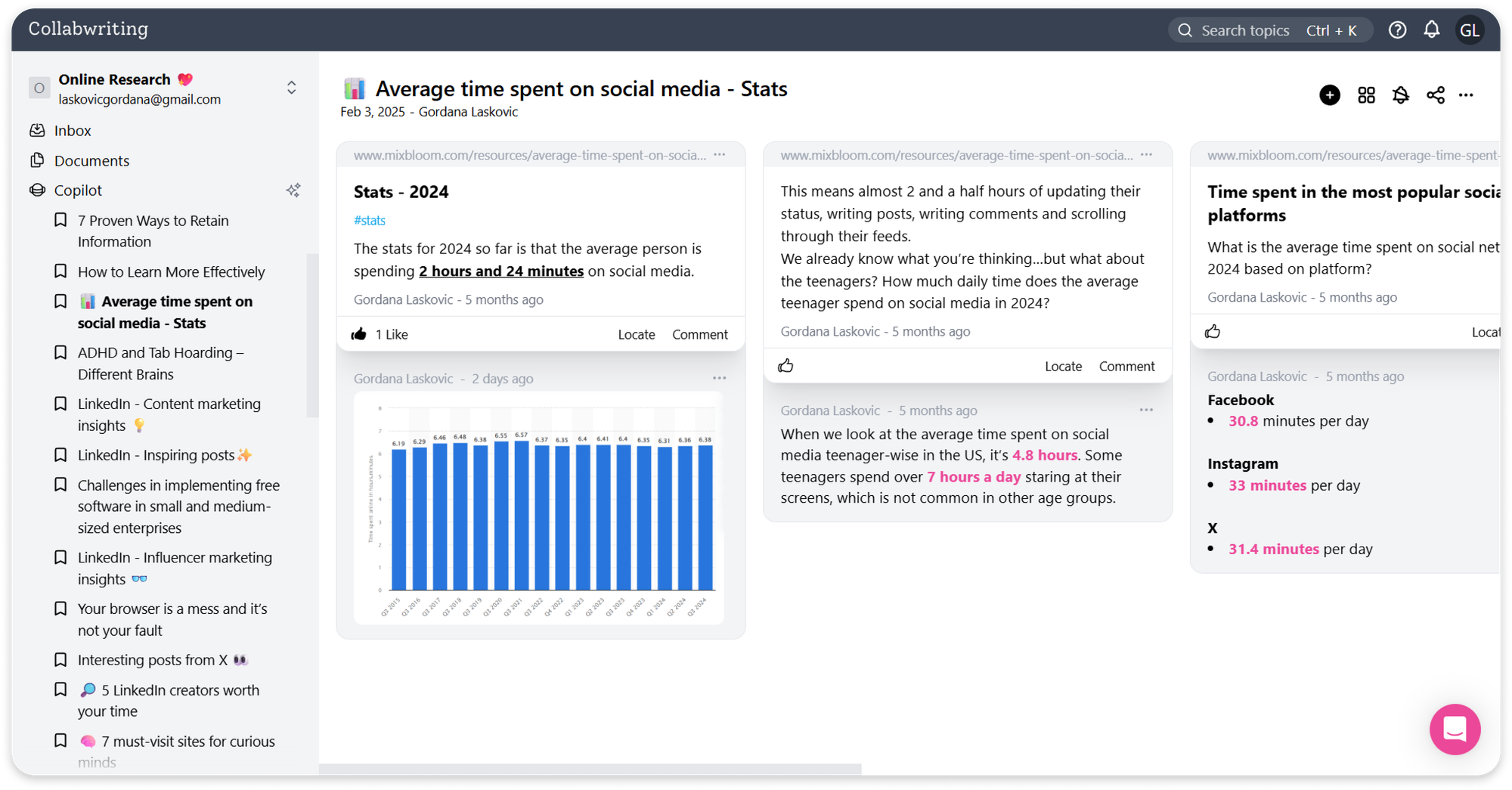Screen dimensions: 1512x790
Task: Open the help question mark icon
Action: [x=1397, y=30]
